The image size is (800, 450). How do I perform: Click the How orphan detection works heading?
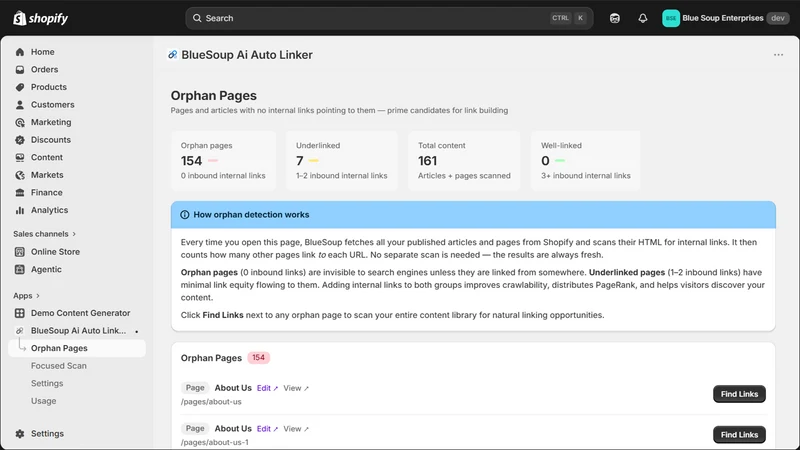click(x=251, y=215)
